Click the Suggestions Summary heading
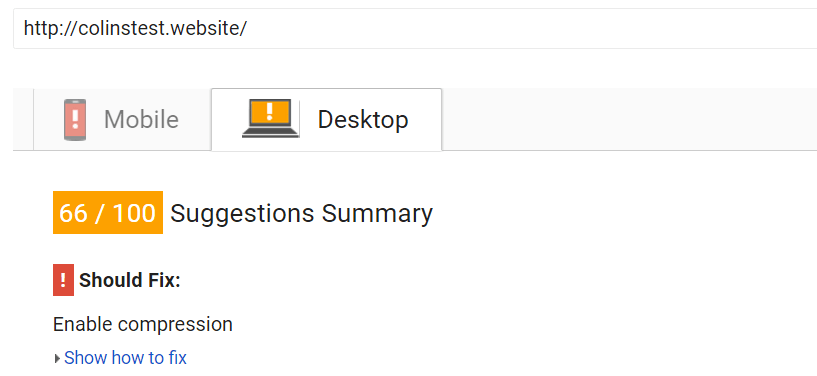The image size is (817, 376). (301, 213)
